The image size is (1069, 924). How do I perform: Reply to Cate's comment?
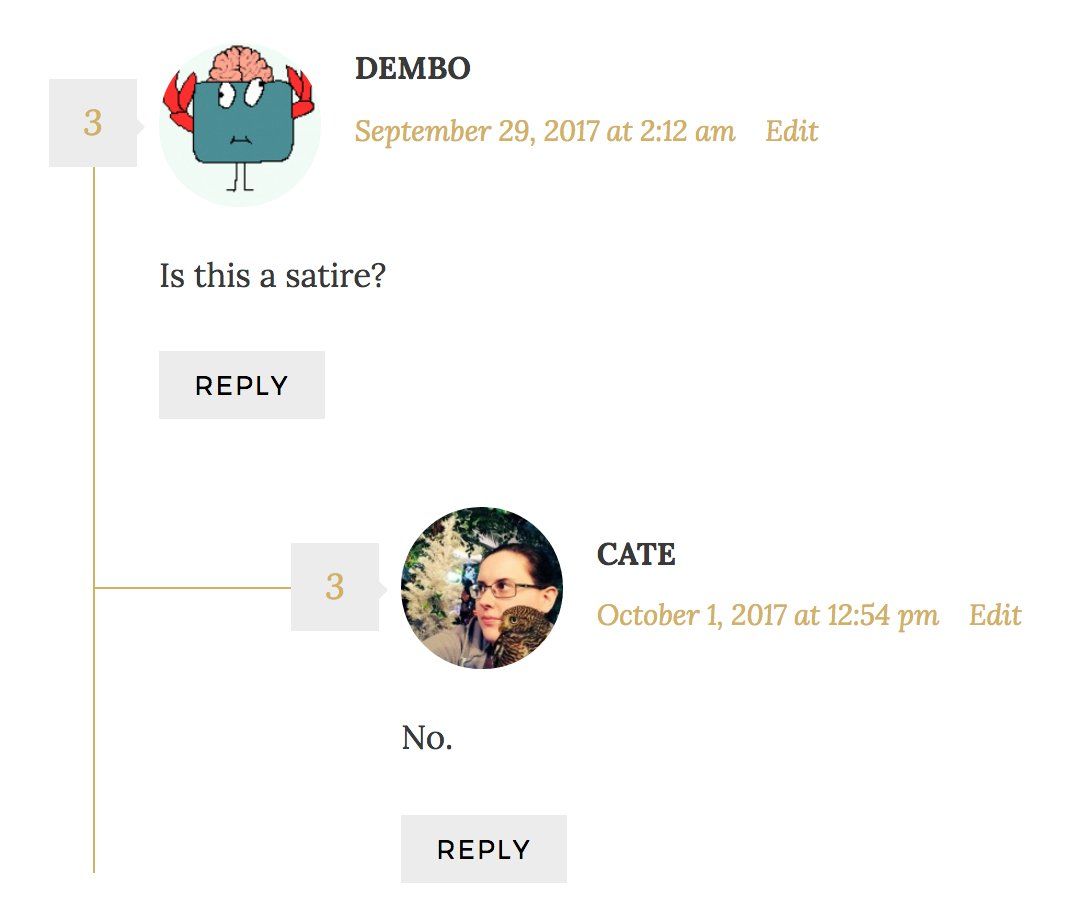point(483,849)
